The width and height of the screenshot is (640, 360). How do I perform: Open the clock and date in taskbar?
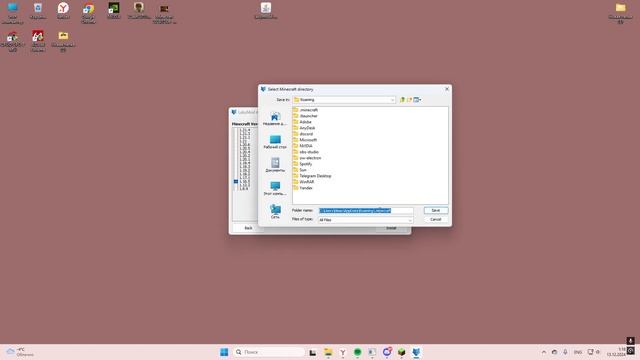pyautogui.click(x=616, y=352)
